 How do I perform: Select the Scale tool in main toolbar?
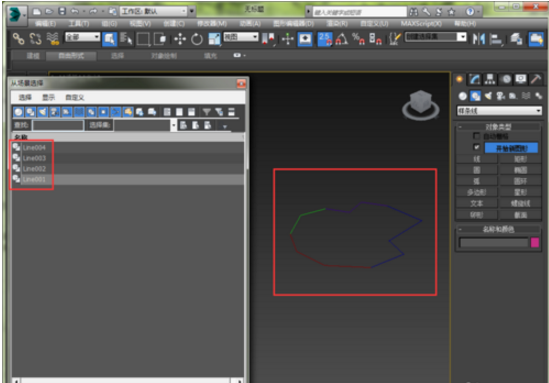point(214,39)
